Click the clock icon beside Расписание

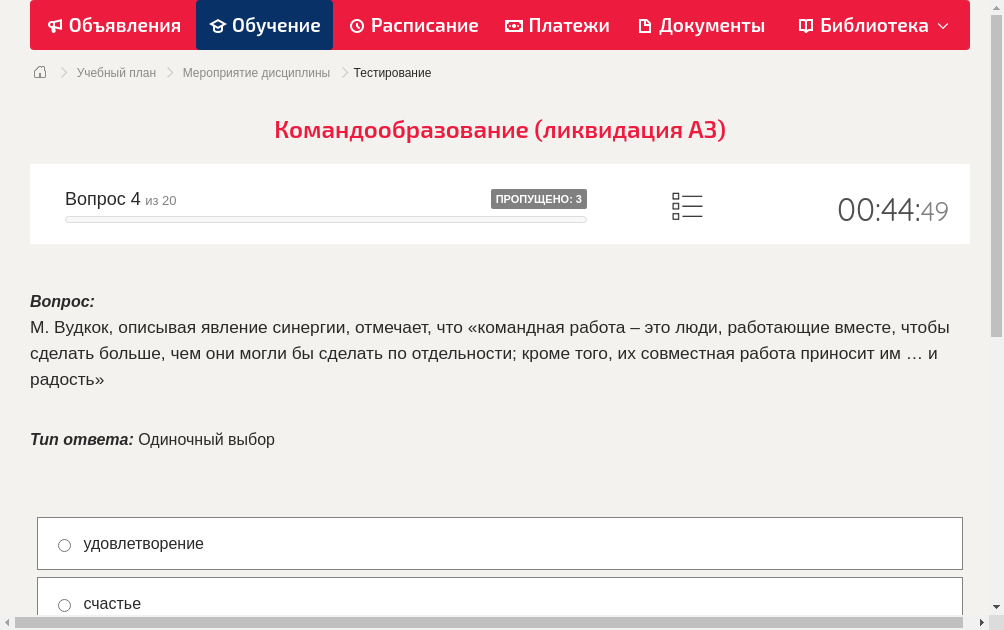coord(356,25)
